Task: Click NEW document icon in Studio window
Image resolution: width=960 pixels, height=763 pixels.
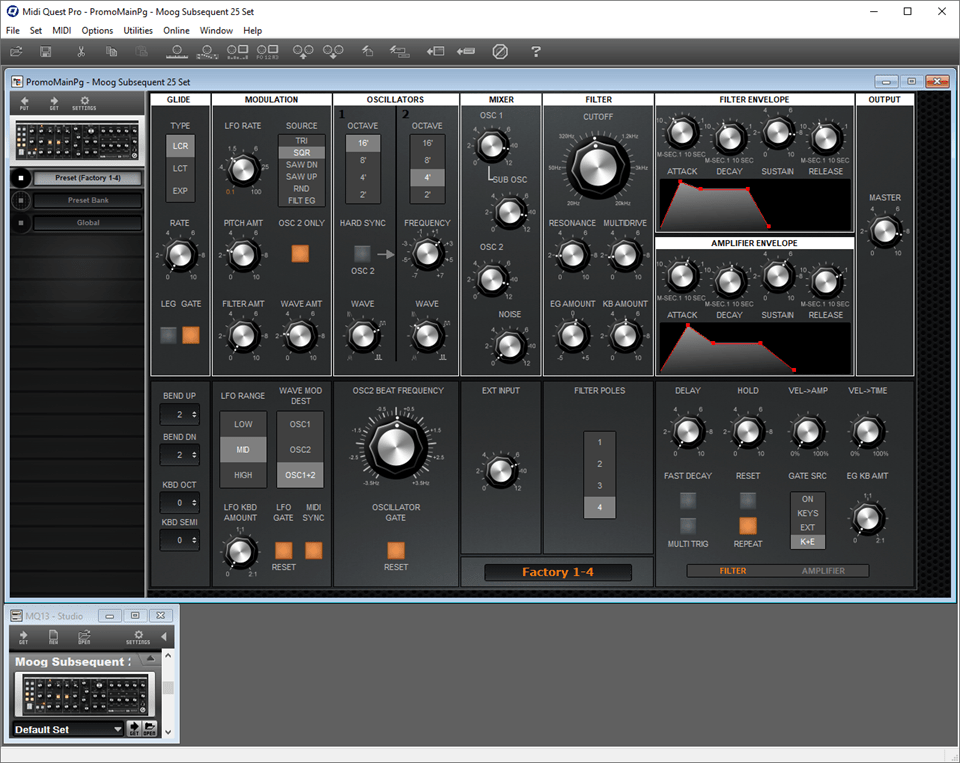Action: (53, 637)
